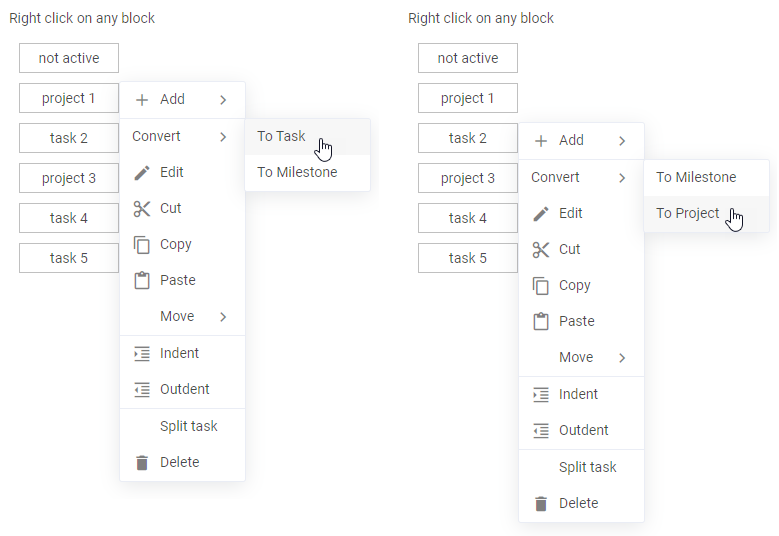Click the Copy icon in left context menu
Screen dimensions: 779x536
pyautogui.click(x=142, y=244)
